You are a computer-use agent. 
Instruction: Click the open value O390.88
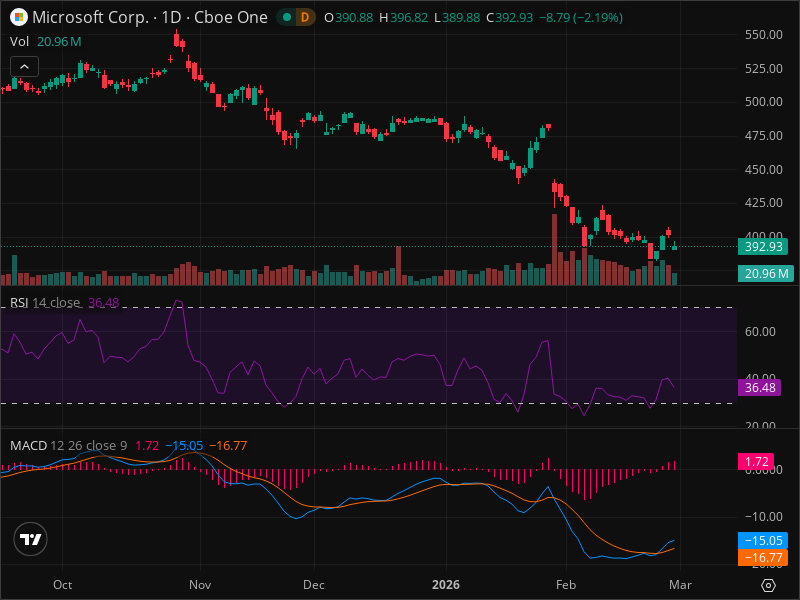[349, 17]
